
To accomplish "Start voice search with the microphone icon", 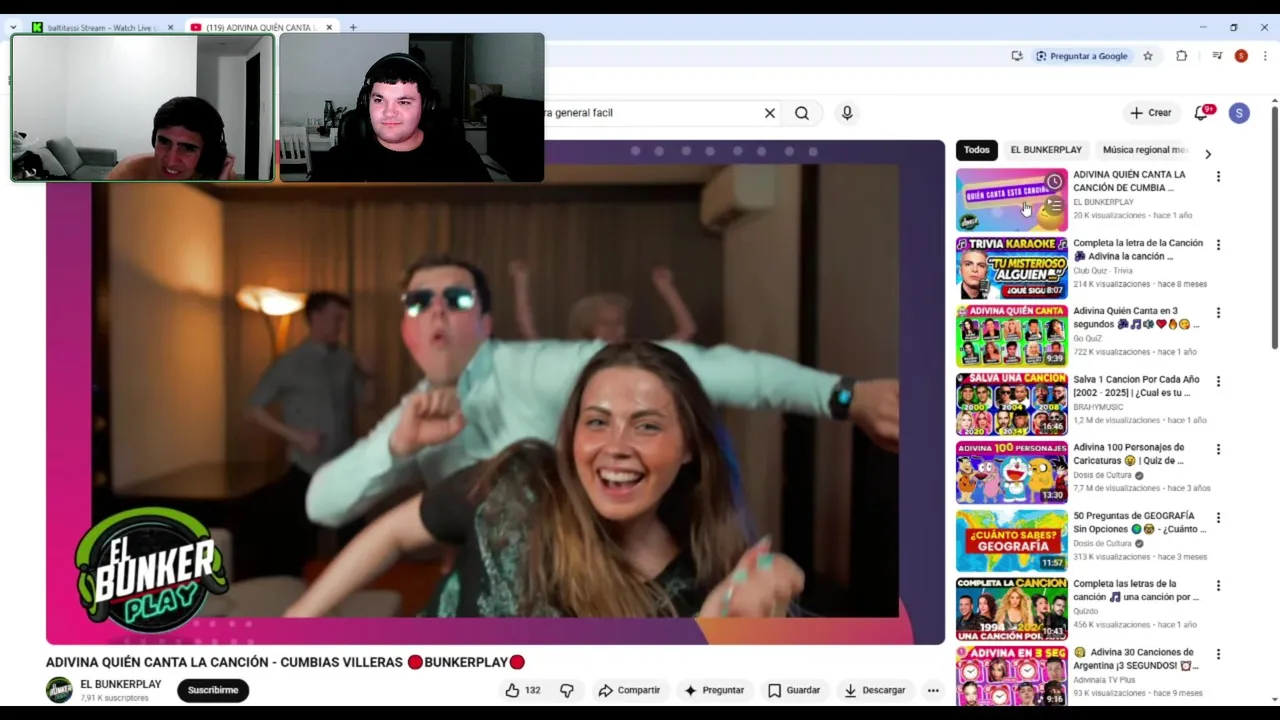I will point(847,113).
